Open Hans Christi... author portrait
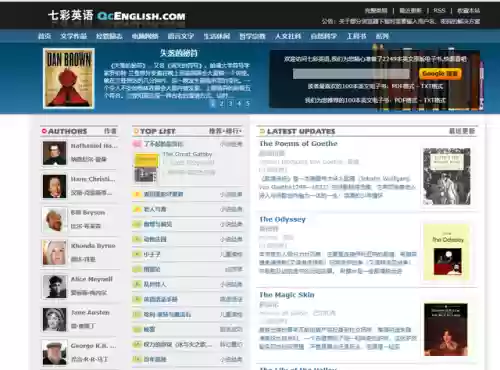 (x=54, y=187)
